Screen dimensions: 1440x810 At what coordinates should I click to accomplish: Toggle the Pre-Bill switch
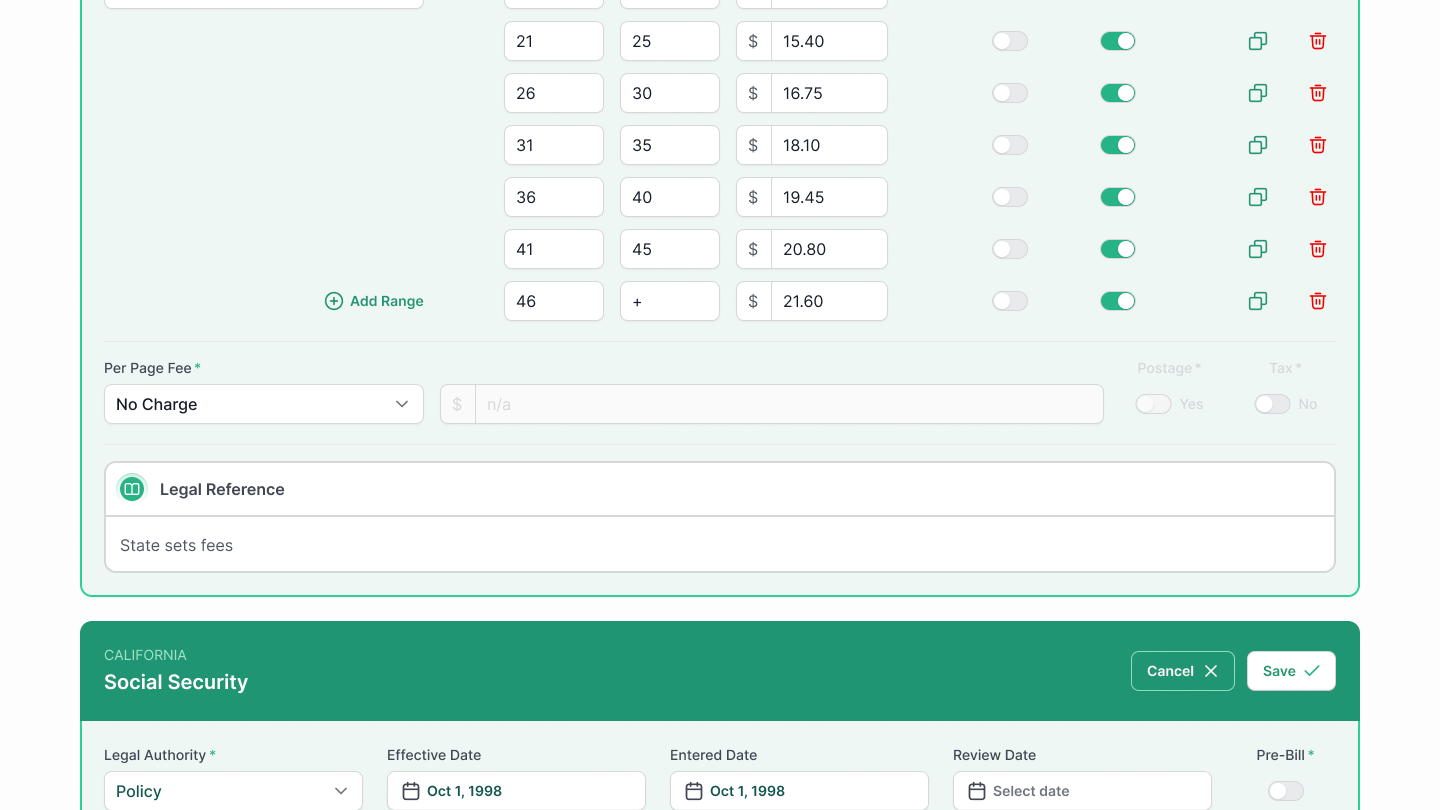(1286, 791)
